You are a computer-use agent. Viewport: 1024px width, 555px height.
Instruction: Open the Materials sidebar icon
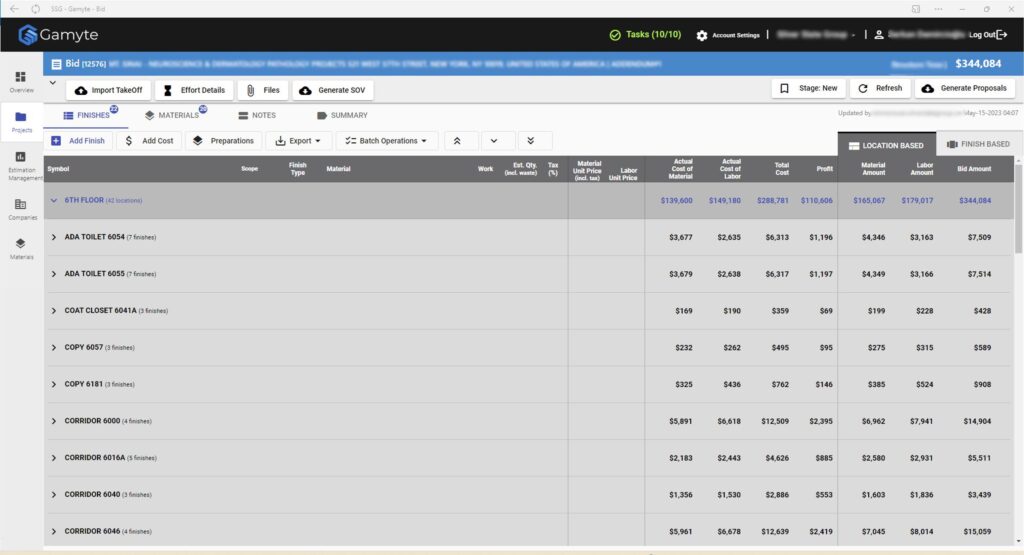(21, 245)
